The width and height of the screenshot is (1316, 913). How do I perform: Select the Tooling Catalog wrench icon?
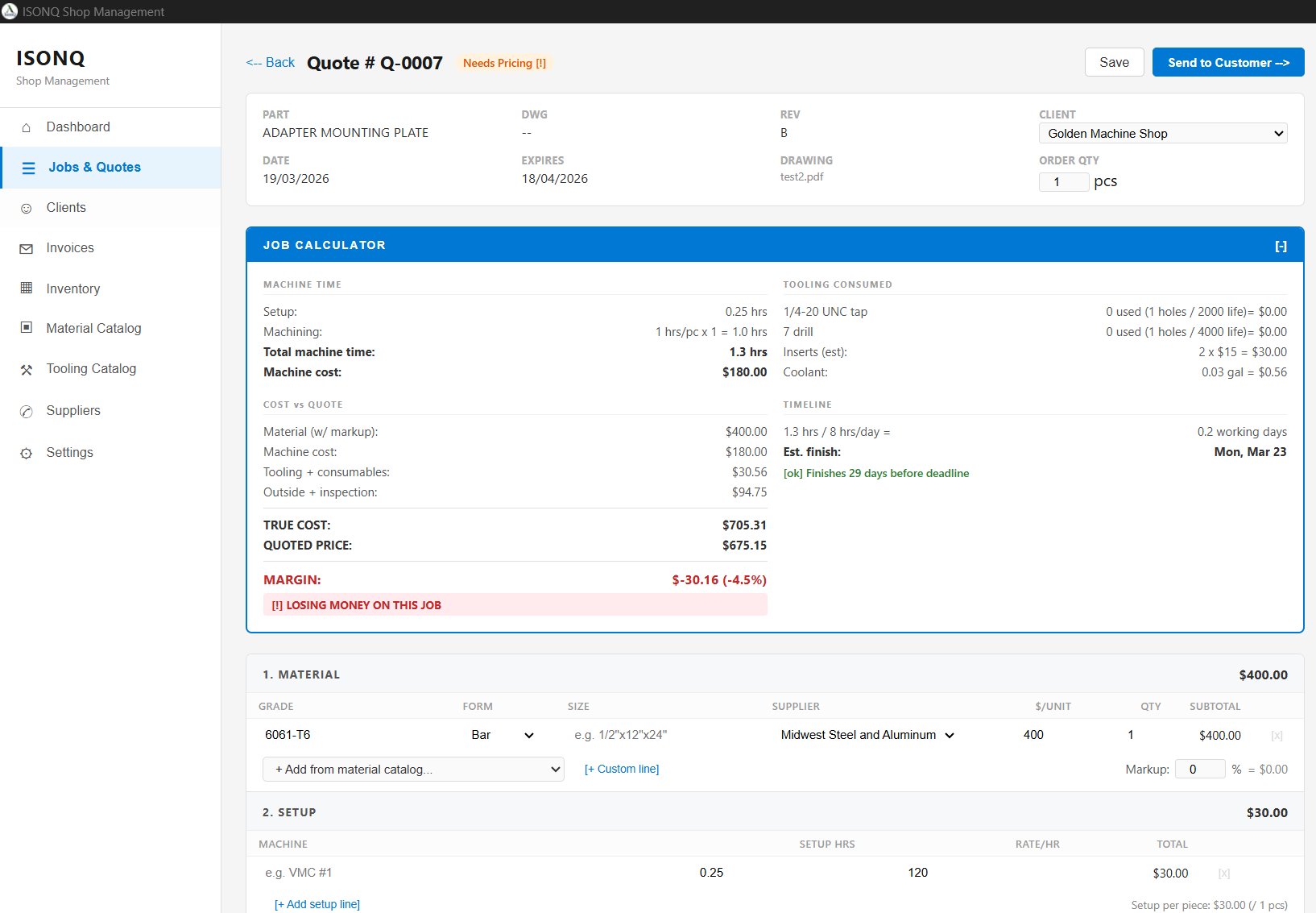(26, 368)
